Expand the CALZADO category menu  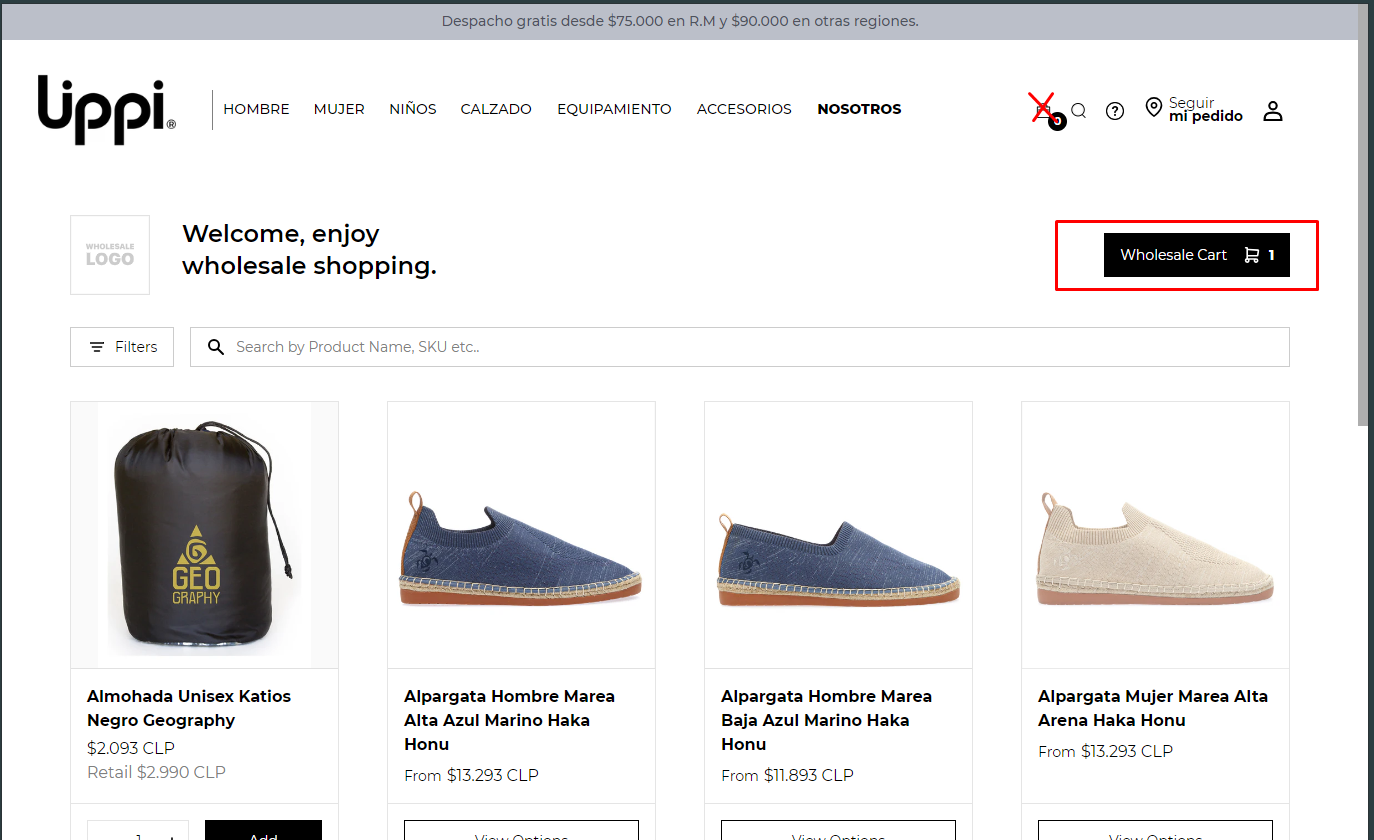pyautogui.click(x=496, y=109)
